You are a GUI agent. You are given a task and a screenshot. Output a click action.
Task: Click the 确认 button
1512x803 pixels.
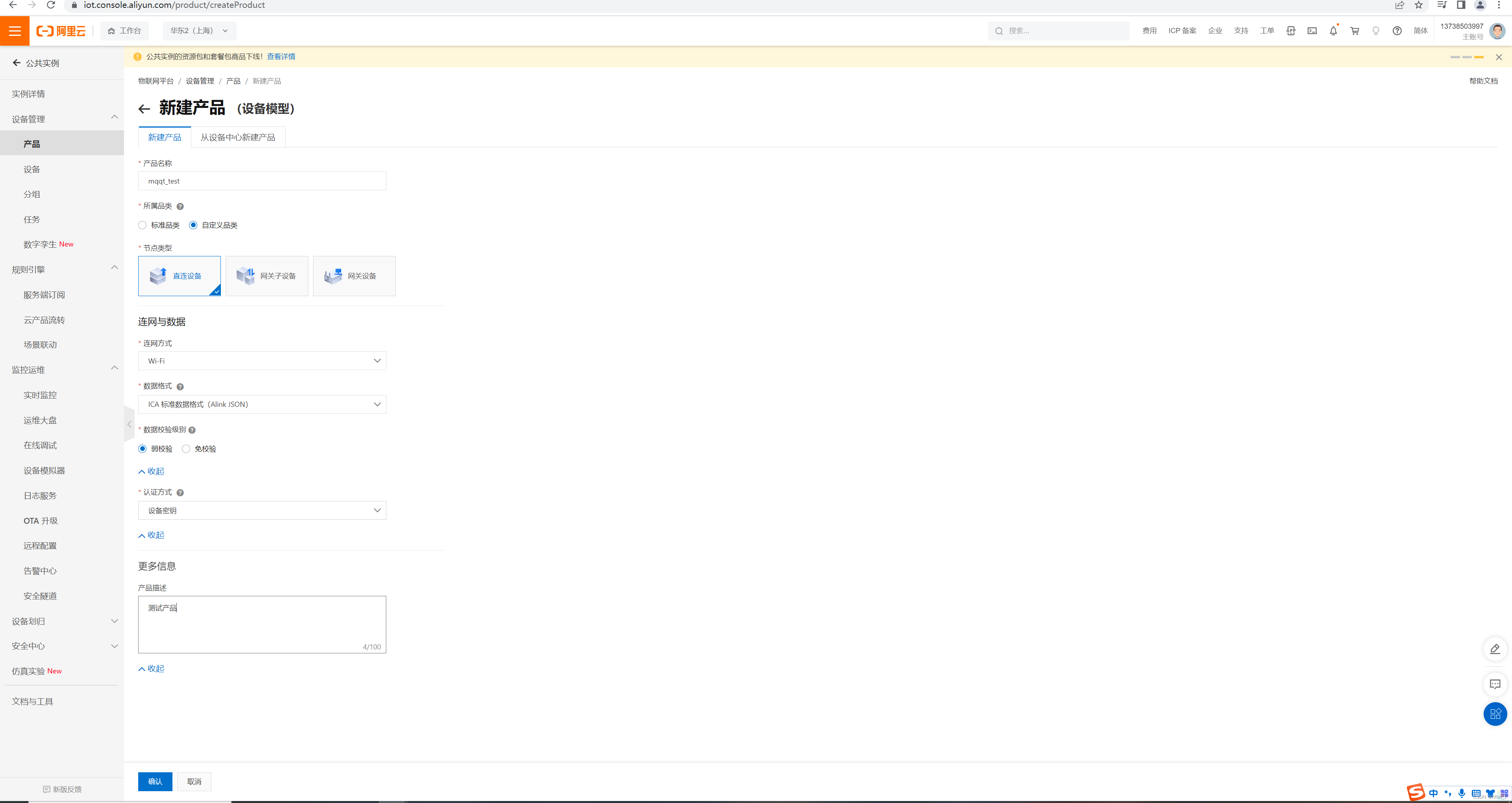point(155,781)
